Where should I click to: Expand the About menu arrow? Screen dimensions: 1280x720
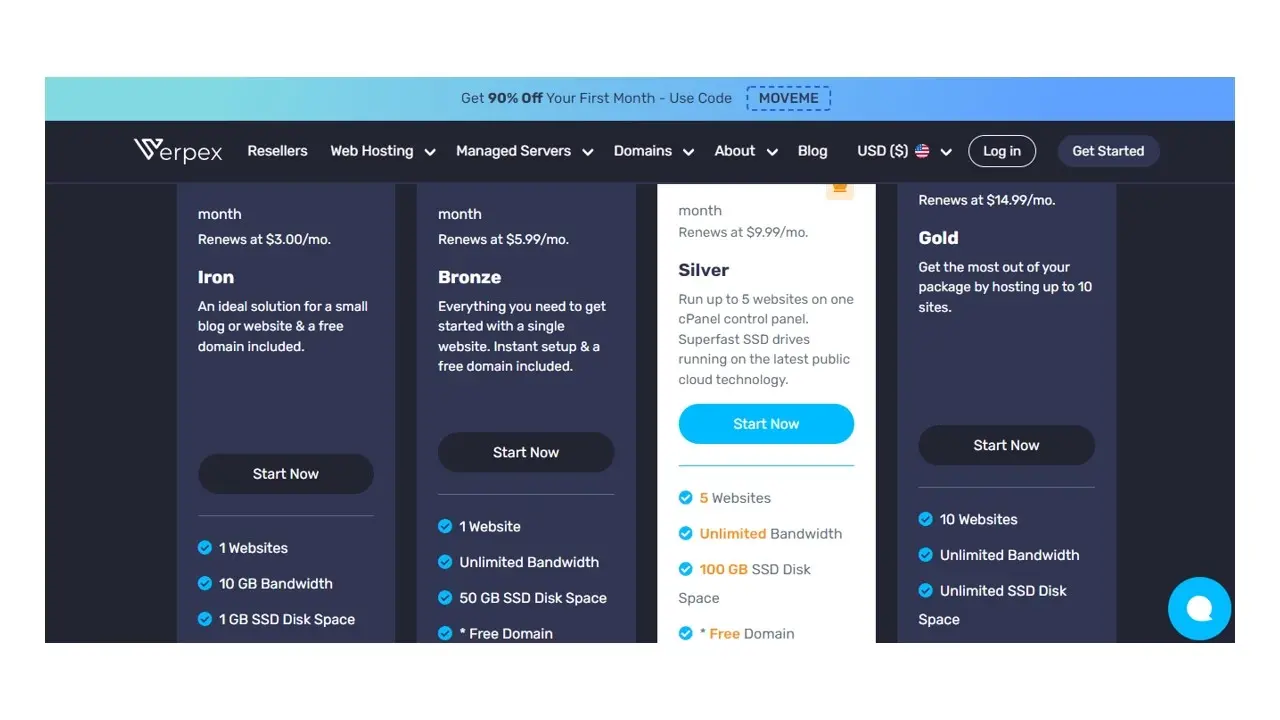pyautogui.click(x=772, y=152)
